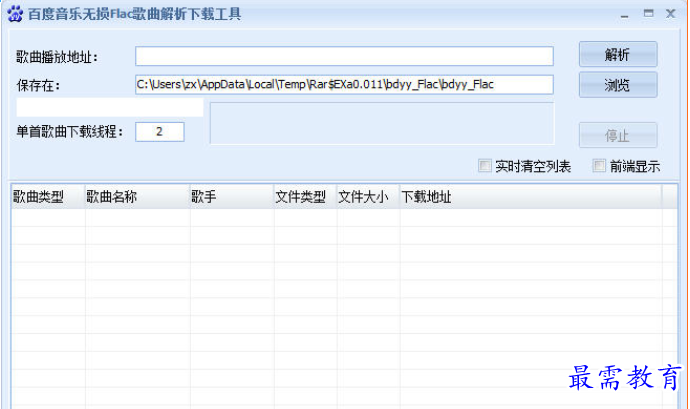
Task: Enable the 实时清空列表 checkbox
Action: (x=484, y=166)
